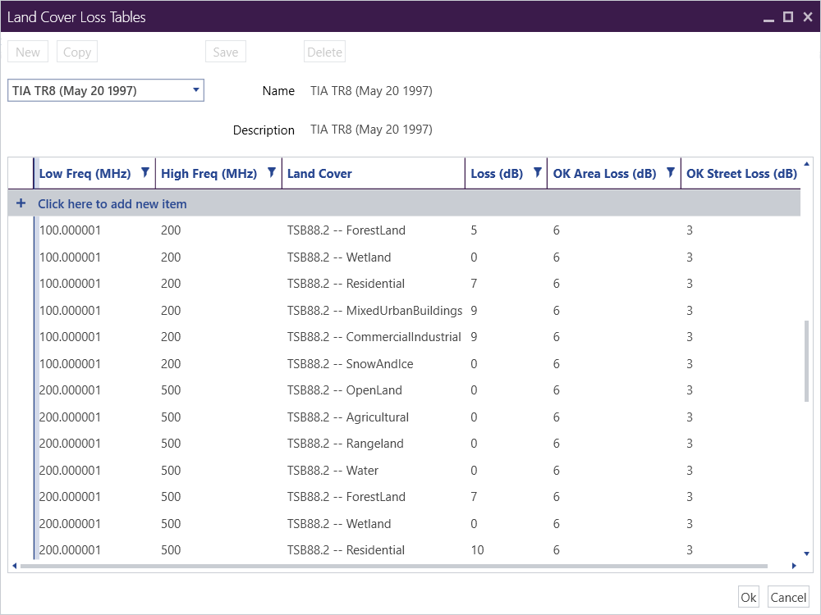The width and height of the screenshot is (821, 615).
Task: Click the plus icon to add row
Action: (x=21, y=204)
